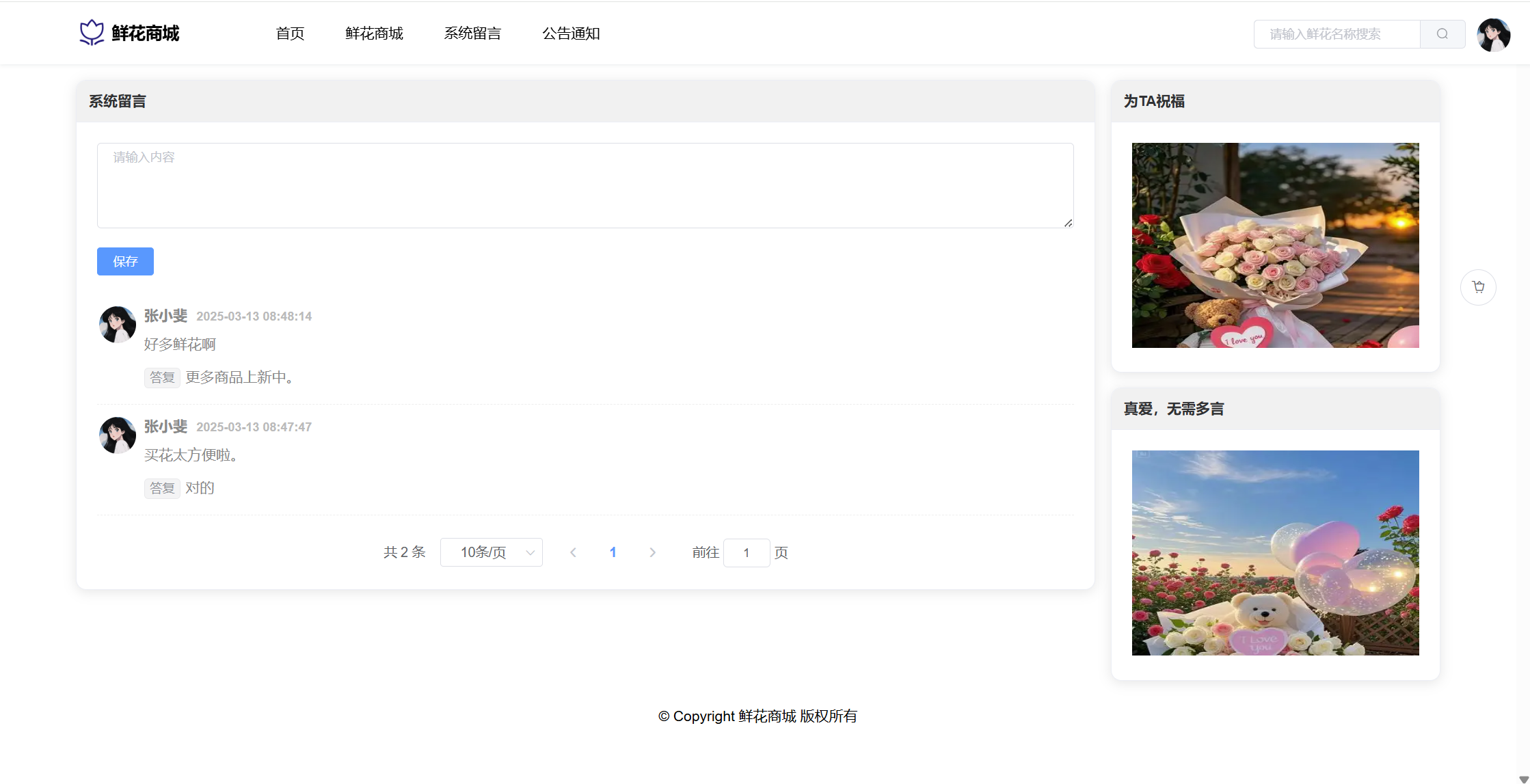The image size is (1530, 784).
Task: Open the 鲜花商城 nav item
Action: [374, 33]
